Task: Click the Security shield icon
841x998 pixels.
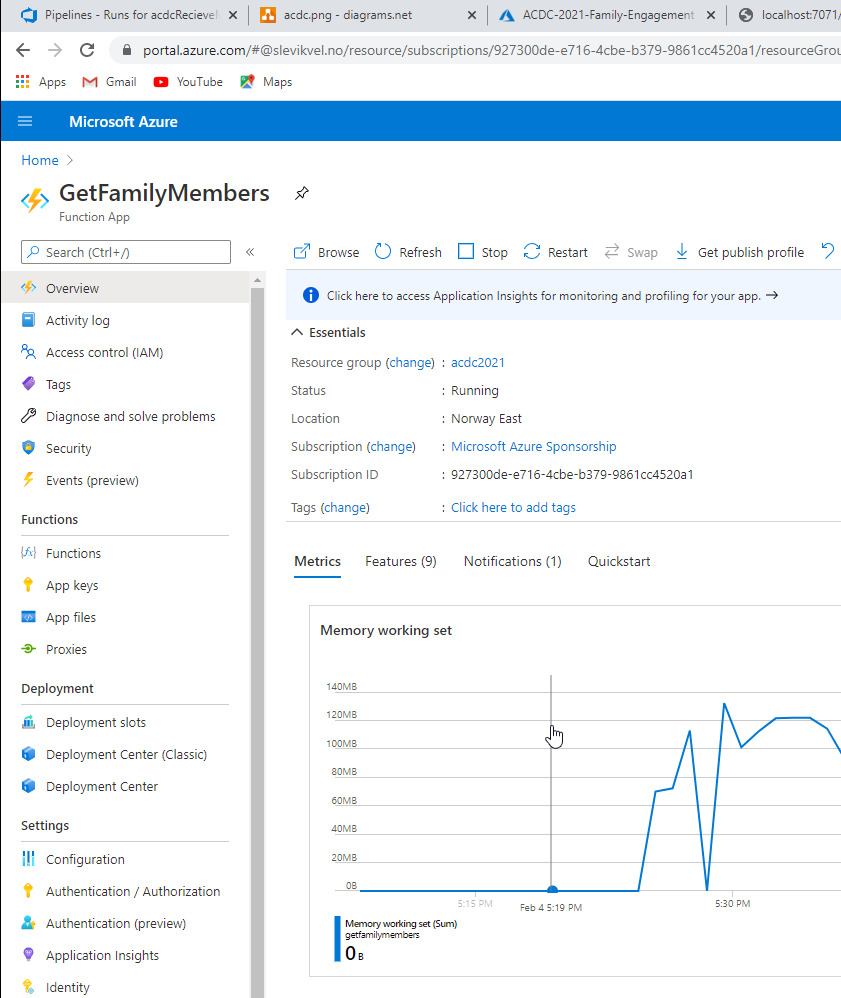Action: 29,447
